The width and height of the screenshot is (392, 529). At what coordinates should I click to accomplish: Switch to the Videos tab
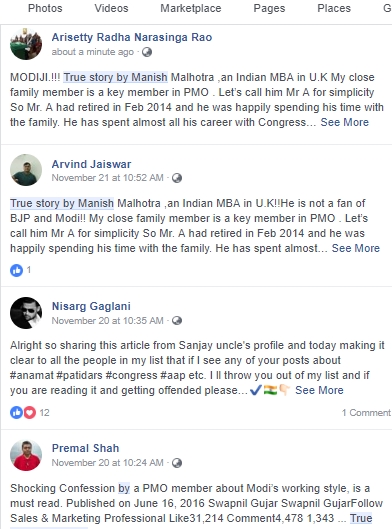click(x=111, y=8)
